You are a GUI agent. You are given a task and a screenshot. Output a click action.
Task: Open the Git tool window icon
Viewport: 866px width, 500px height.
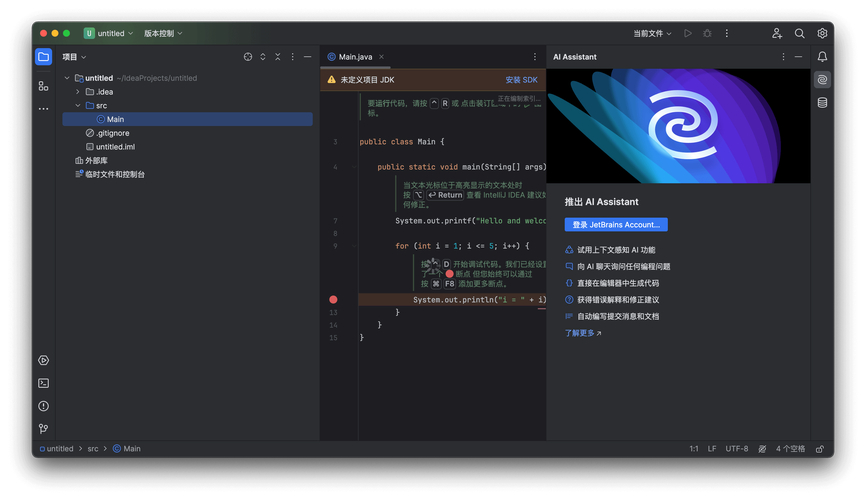[x=44, y=429]
